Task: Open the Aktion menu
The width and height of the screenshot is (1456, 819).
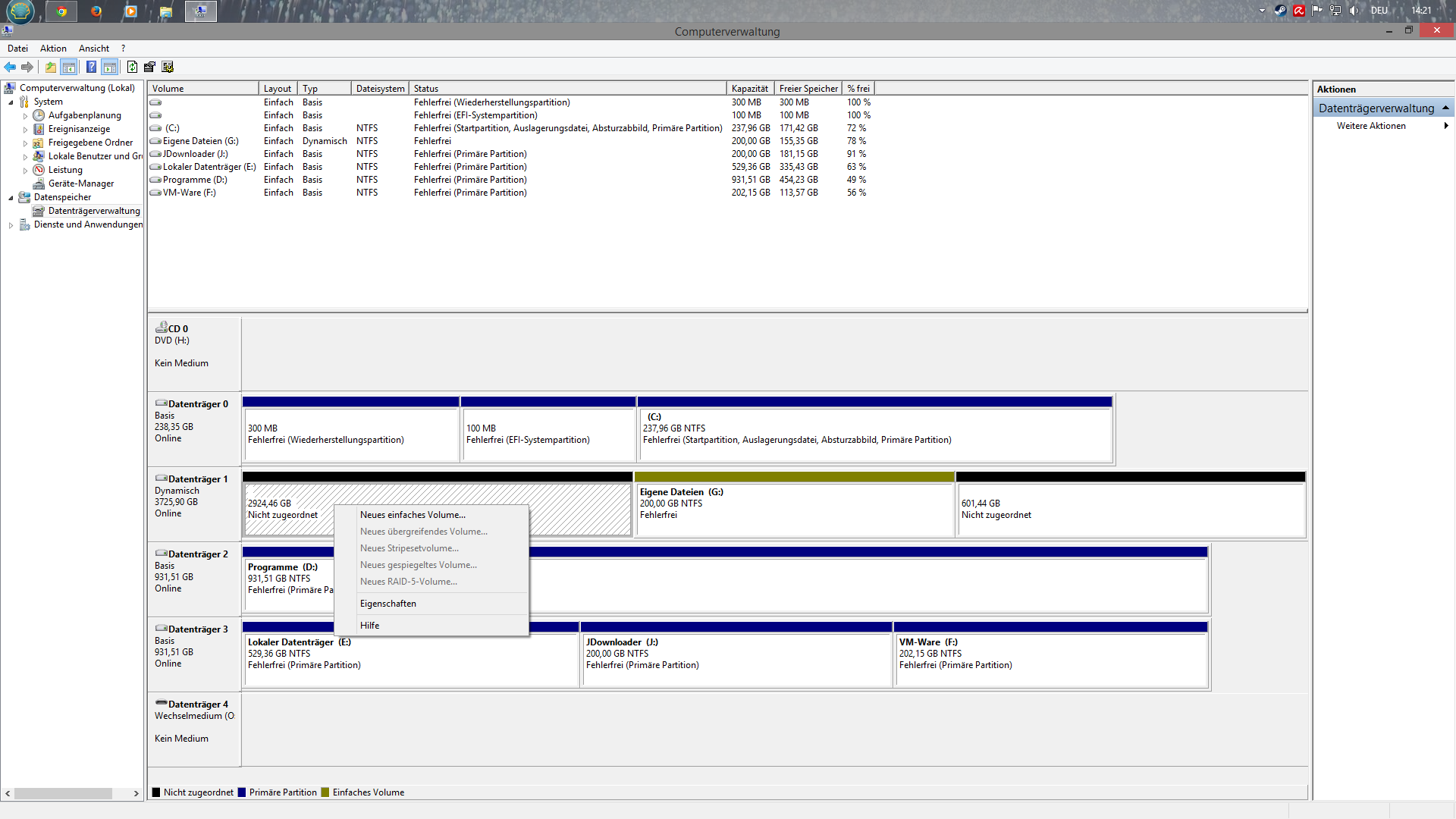Action: click(x=53, y=49)
